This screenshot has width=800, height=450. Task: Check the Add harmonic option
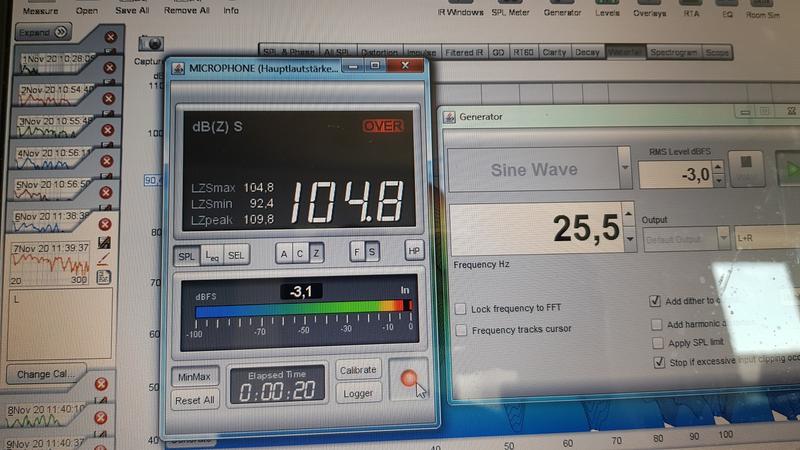pyautogui.click(x=657, y=324)
